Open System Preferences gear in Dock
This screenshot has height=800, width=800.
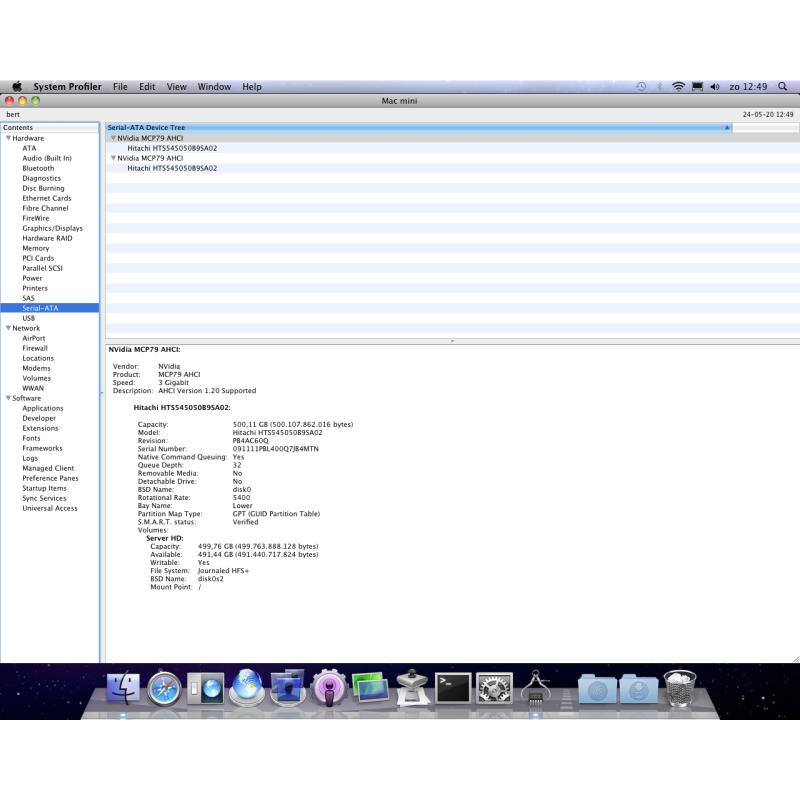tap(494, 688)
